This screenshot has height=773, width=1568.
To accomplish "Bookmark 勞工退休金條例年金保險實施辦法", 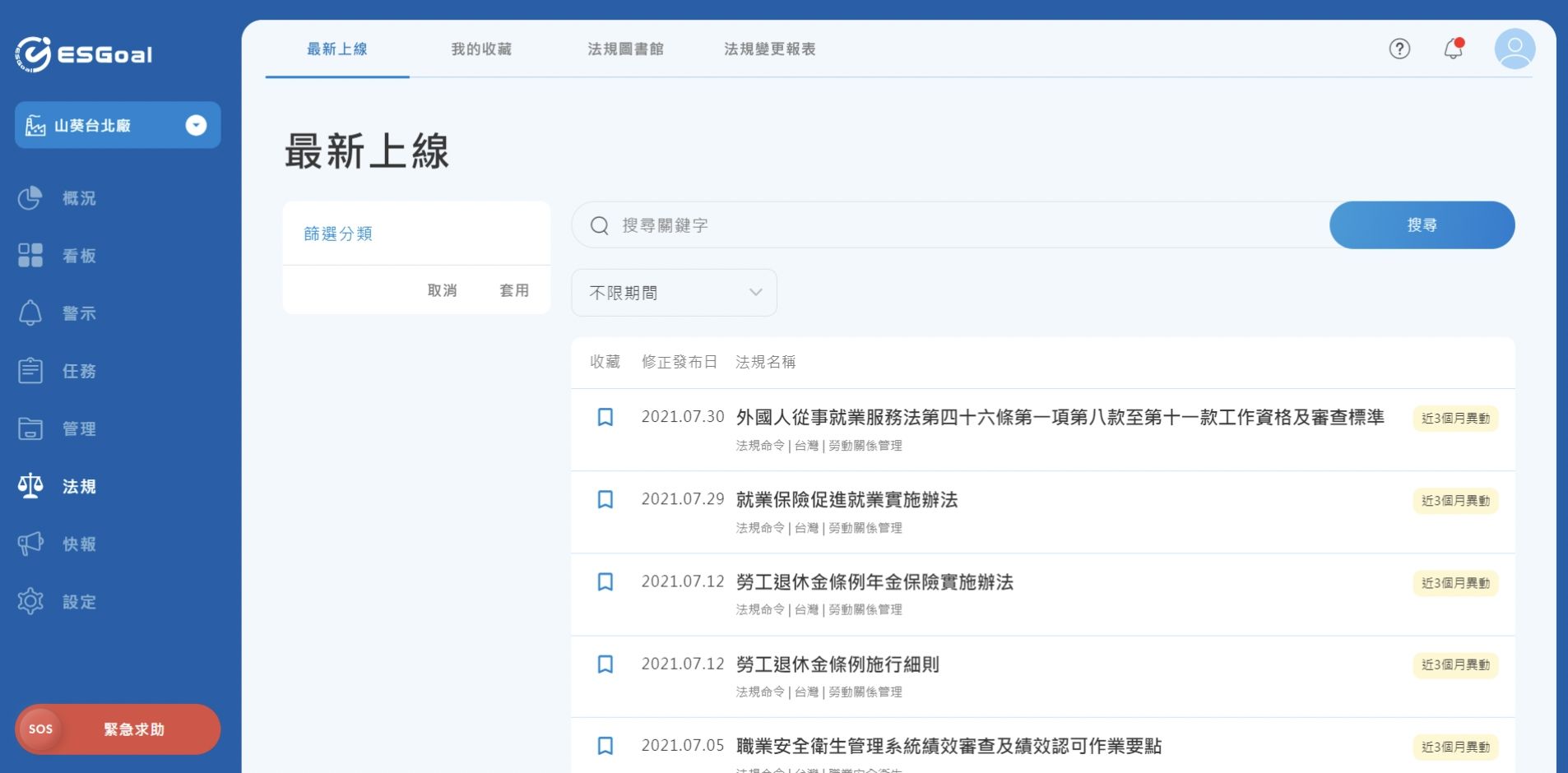I will [605, 582].
